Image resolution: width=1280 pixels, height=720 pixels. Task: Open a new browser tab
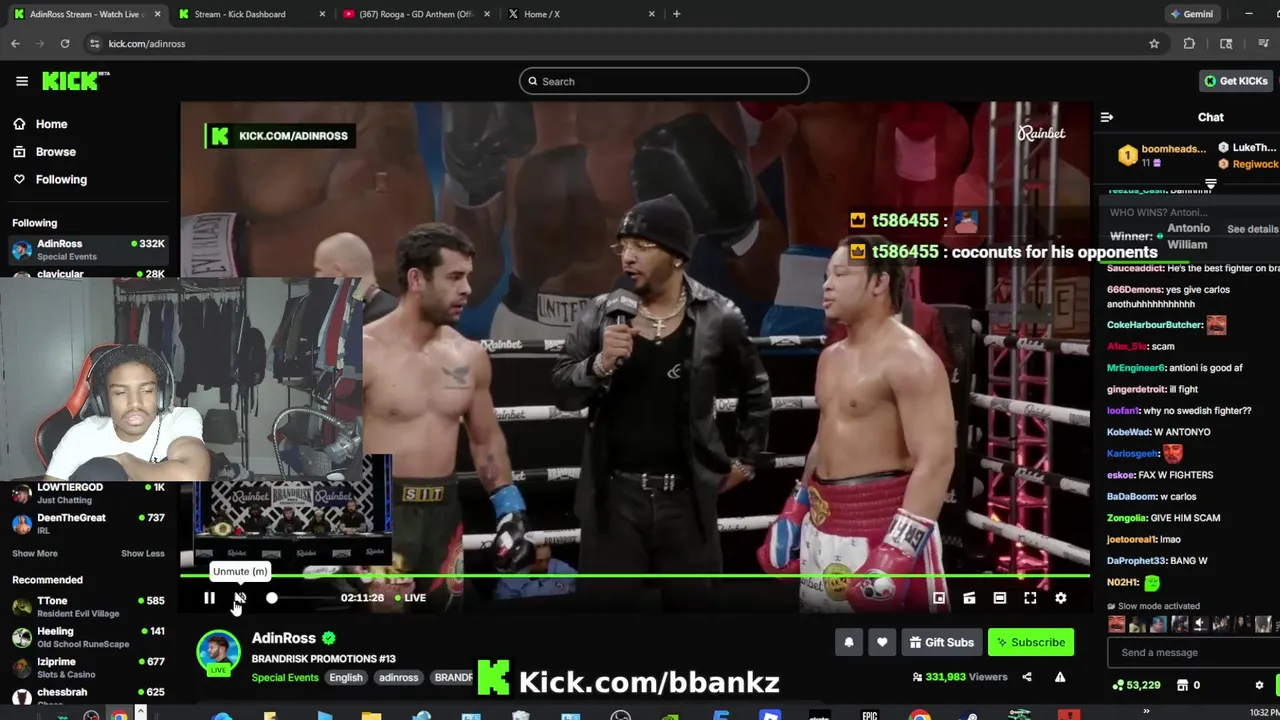pos(677,14)
